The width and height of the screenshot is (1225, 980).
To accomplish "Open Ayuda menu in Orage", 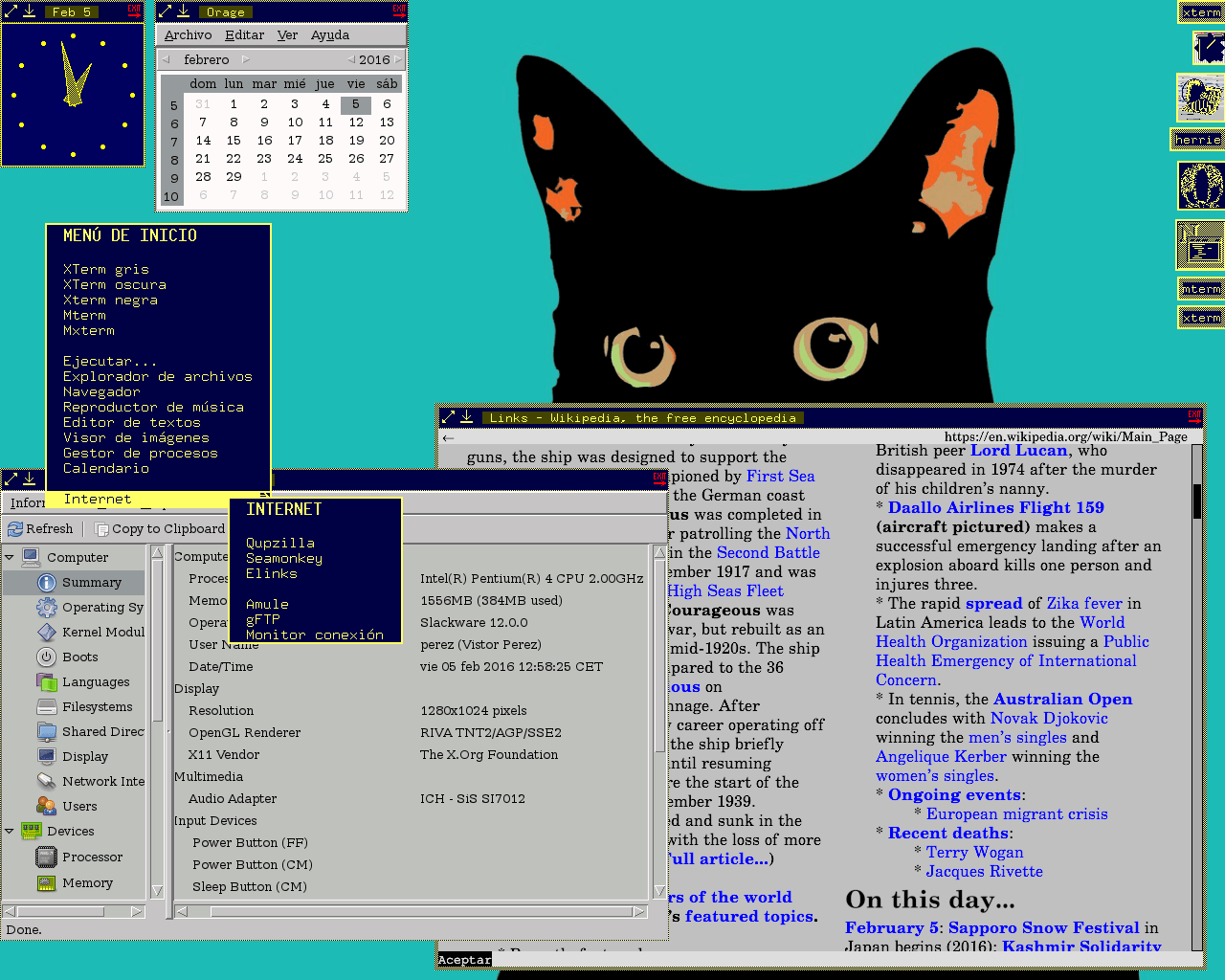I will coord(330,34).
